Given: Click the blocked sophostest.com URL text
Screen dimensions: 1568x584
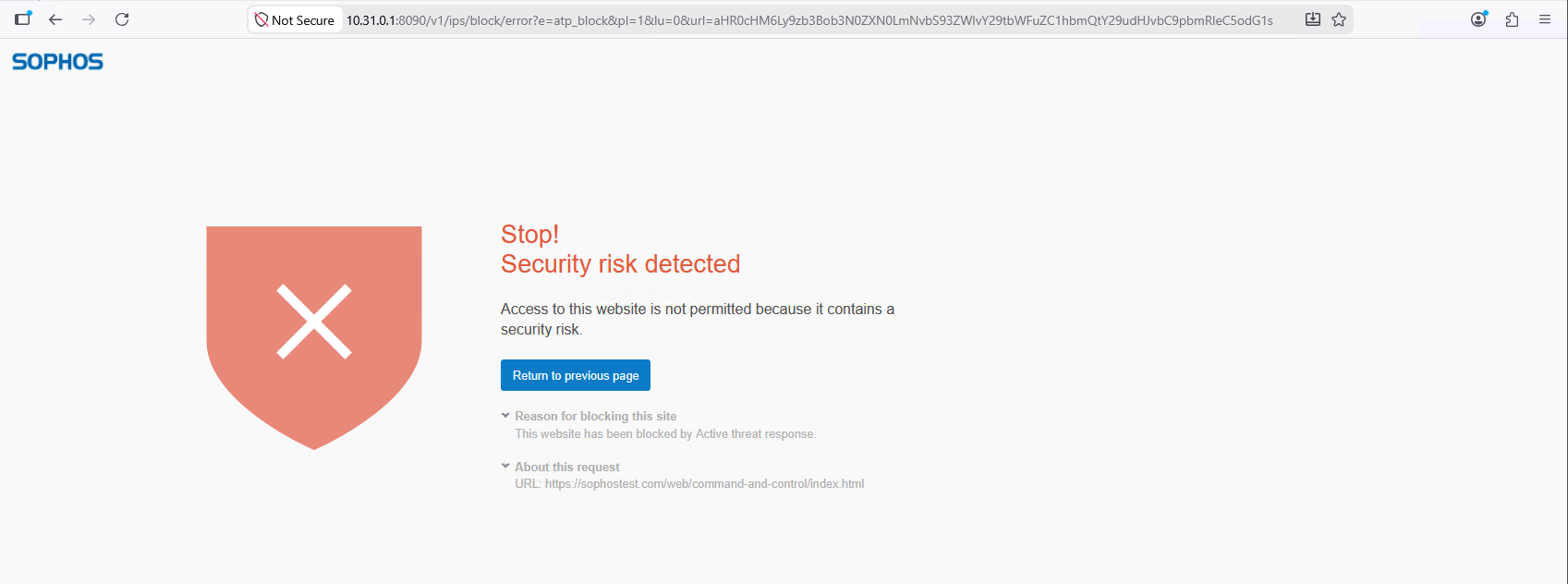Looking at the screenshot, I should 705,483.
